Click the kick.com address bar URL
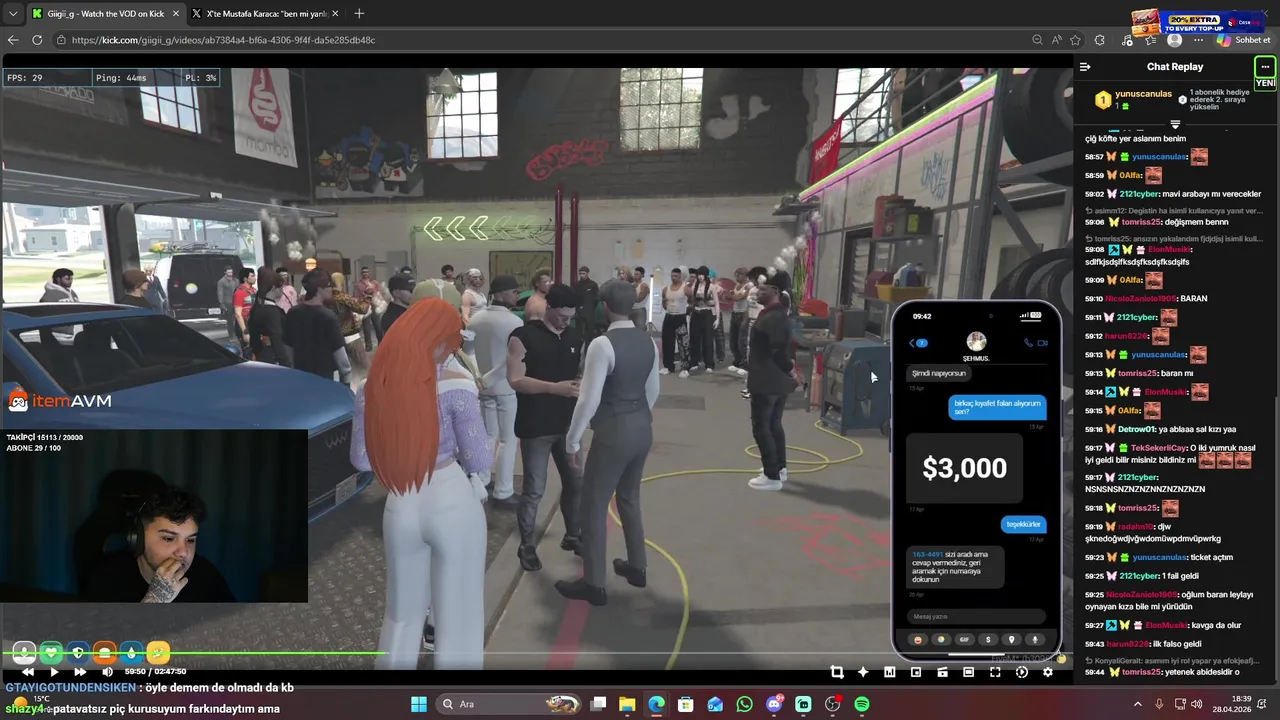1280x720 pixels. [x=224, y=40]
